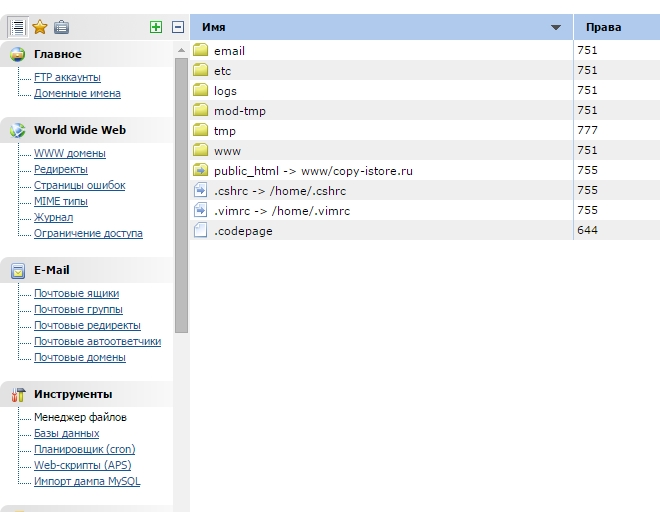This screenshot has width=660, height=512.
Task: Open Базы данных link
Action: (x=67, y=433)
